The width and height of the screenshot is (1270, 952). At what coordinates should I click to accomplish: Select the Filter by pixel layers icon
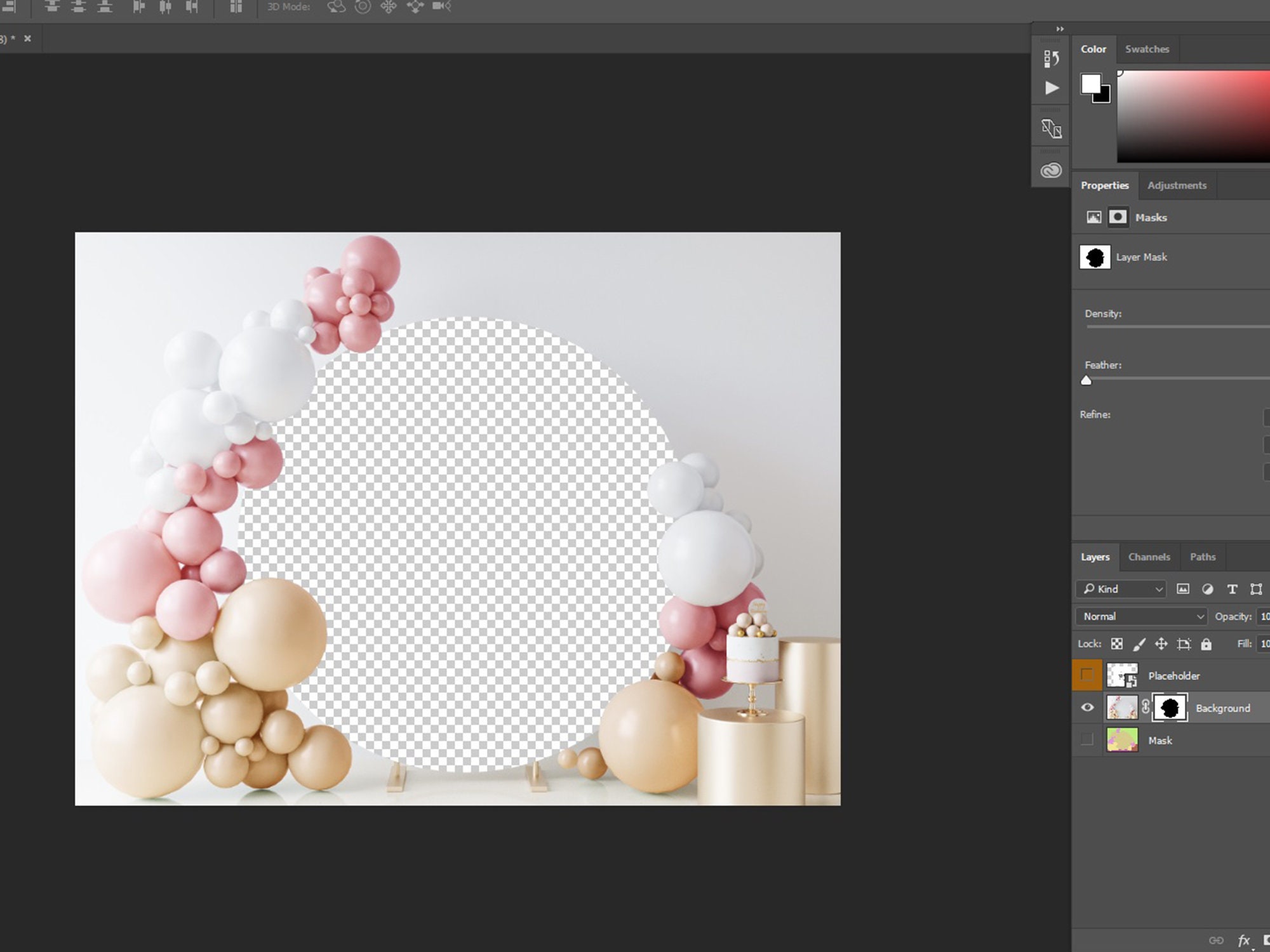[x=1183, y=589]
